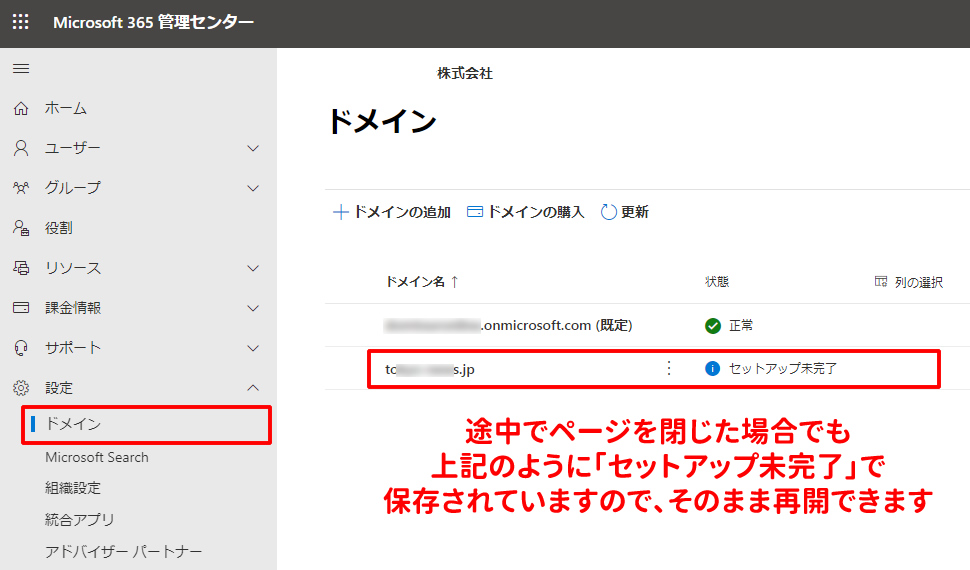
Task: Click the plus icon for ドメインの追加
Action: click(x=340, y=212)
